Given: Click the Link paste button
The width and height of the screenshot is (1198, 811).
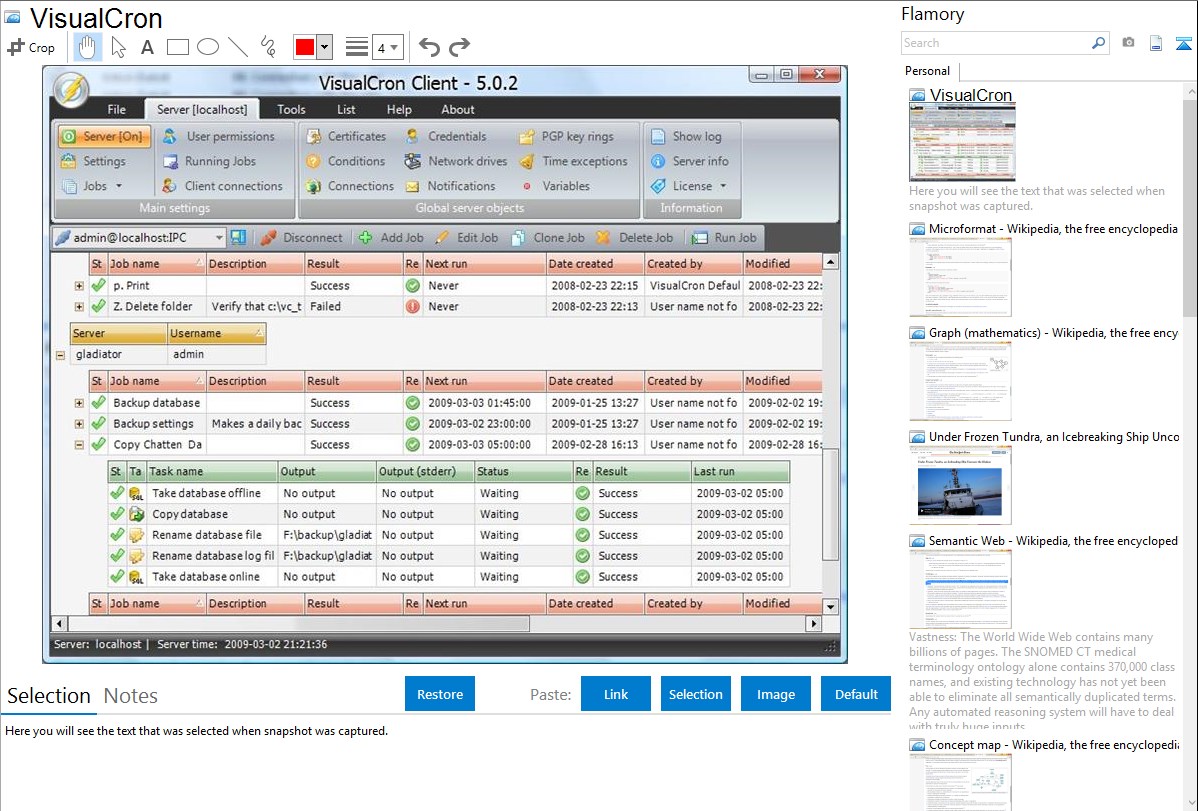Looking at the screenshot, I should click(616, 694).
